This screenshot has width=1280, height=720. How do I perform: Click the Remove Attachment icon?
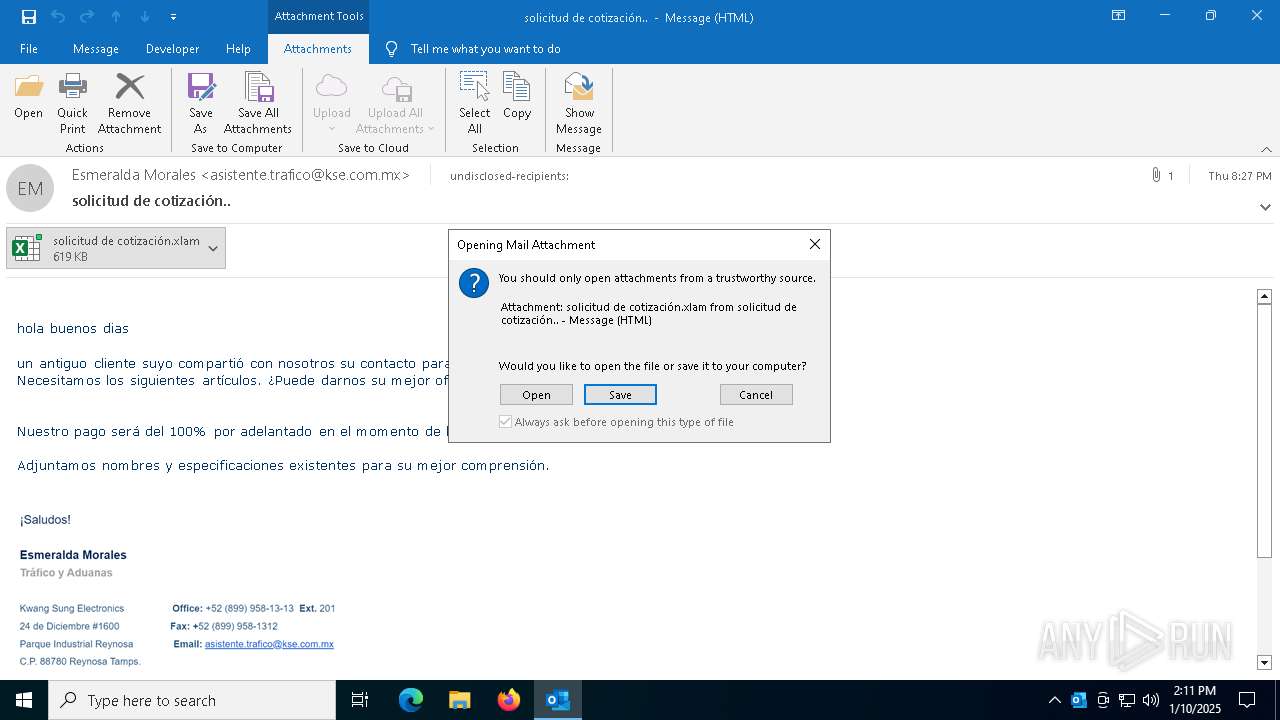pos(129,102)
